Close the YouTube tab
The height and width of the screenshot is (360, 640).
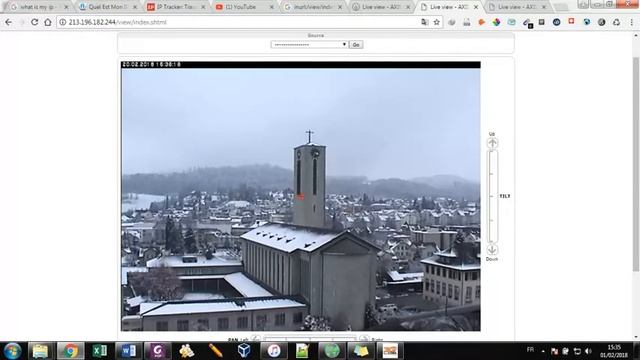coord(272,7)
